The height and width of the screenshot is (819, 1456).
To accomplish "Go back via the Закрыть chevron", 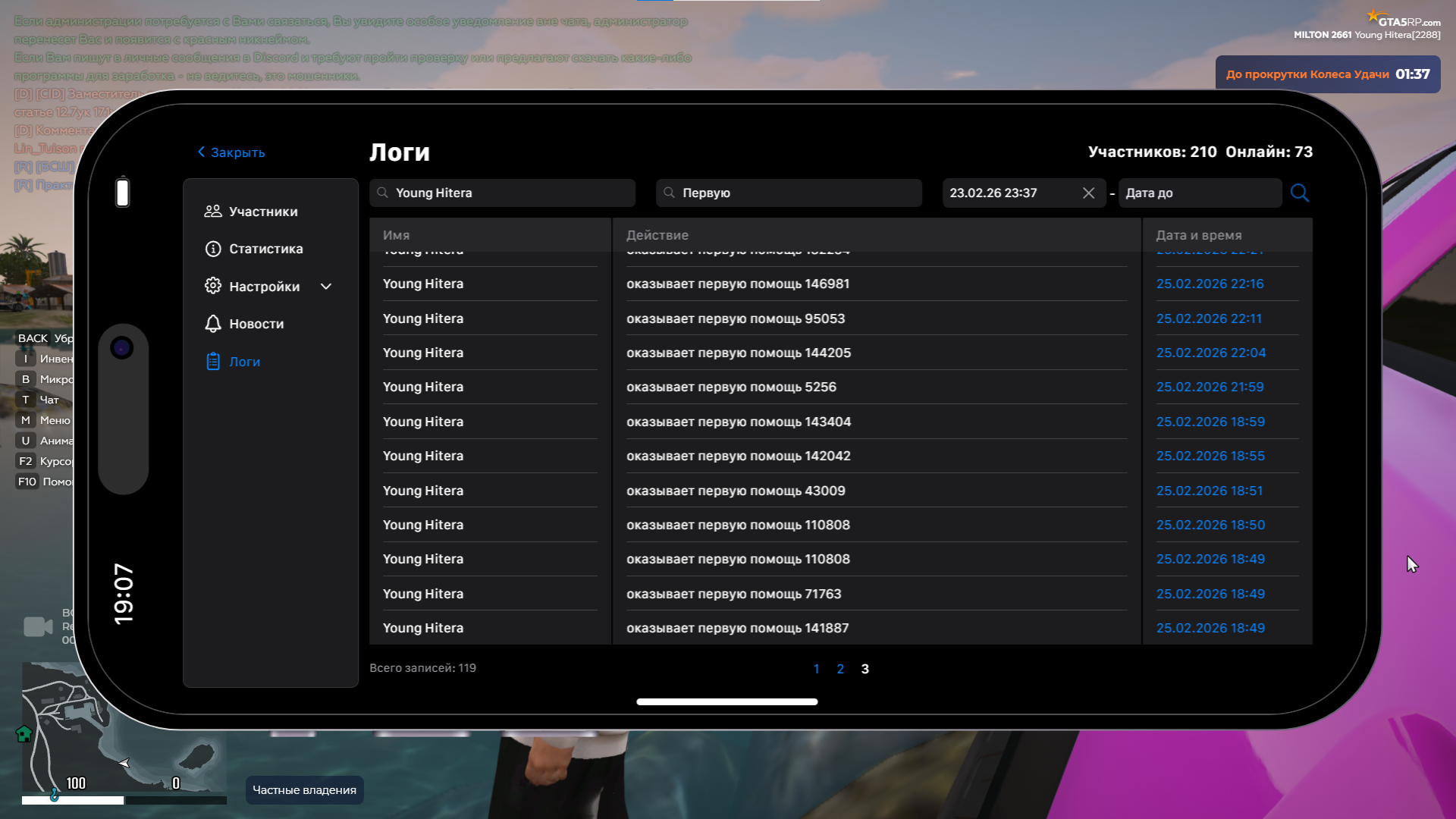I will coord(202,152).
